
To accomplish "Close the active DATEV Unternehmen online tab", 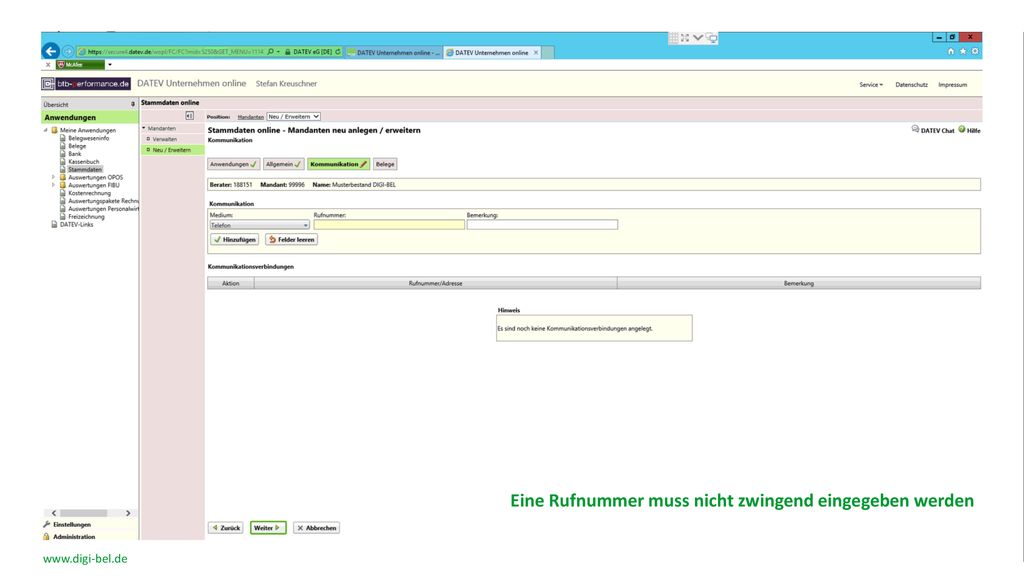I will point(536,52).
